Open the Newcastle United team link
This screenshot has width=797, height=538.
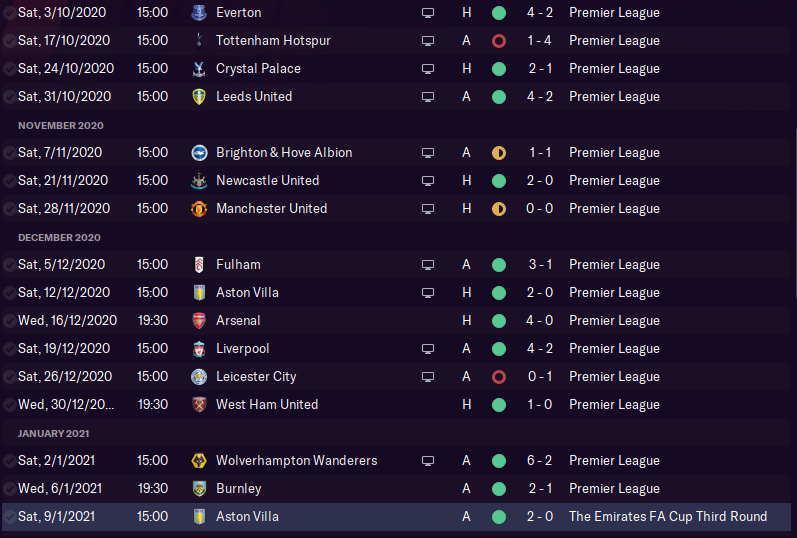point(267,181)
